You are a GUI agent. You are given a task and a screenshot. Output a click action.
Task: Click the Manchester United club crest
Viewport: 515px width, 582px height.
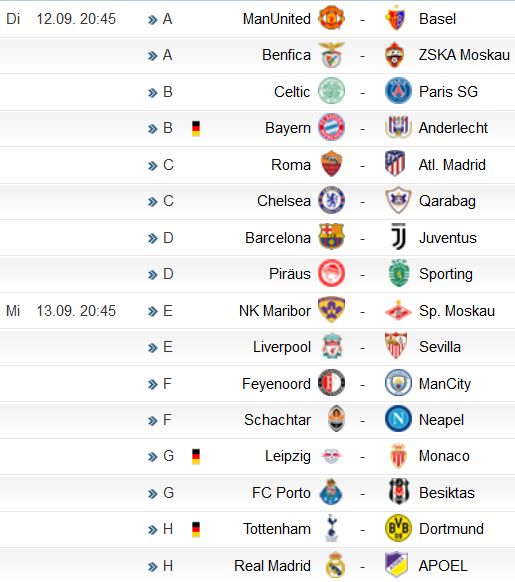point(331,19)
